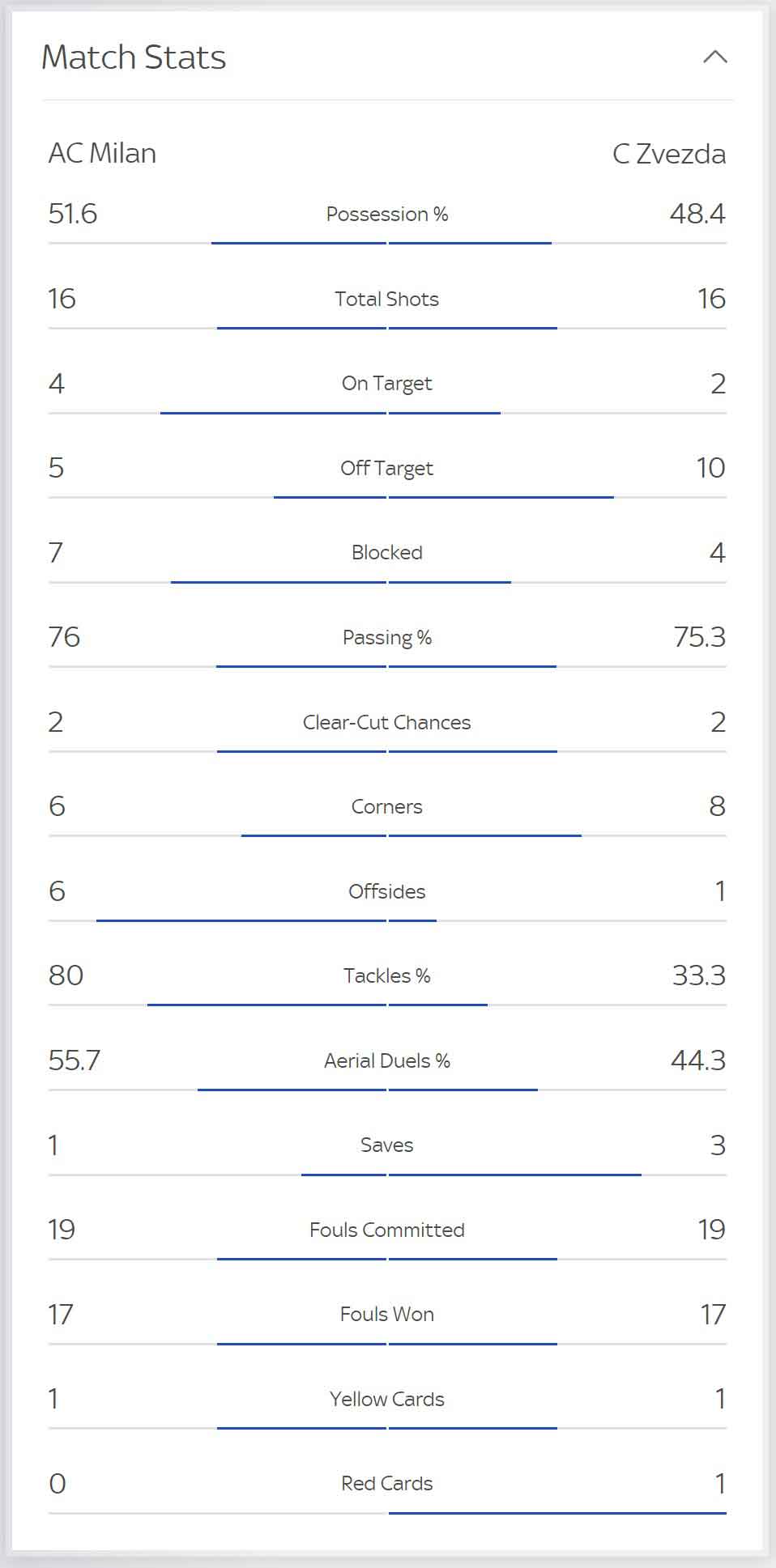Select the AC Milan team name
776x1568 pixels.
click(102, 153)
